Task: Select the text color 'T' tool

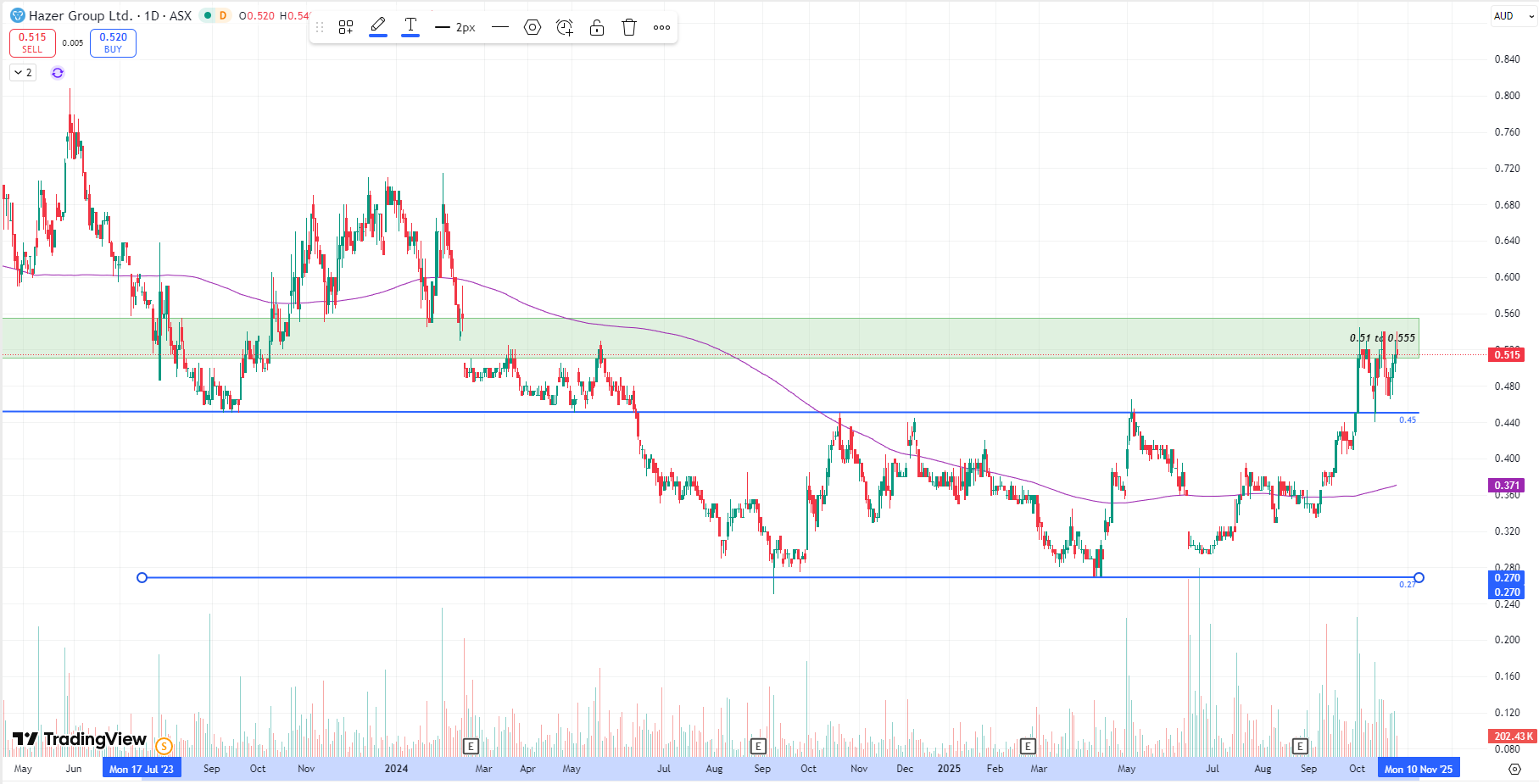Action: (x=410, y=26)
